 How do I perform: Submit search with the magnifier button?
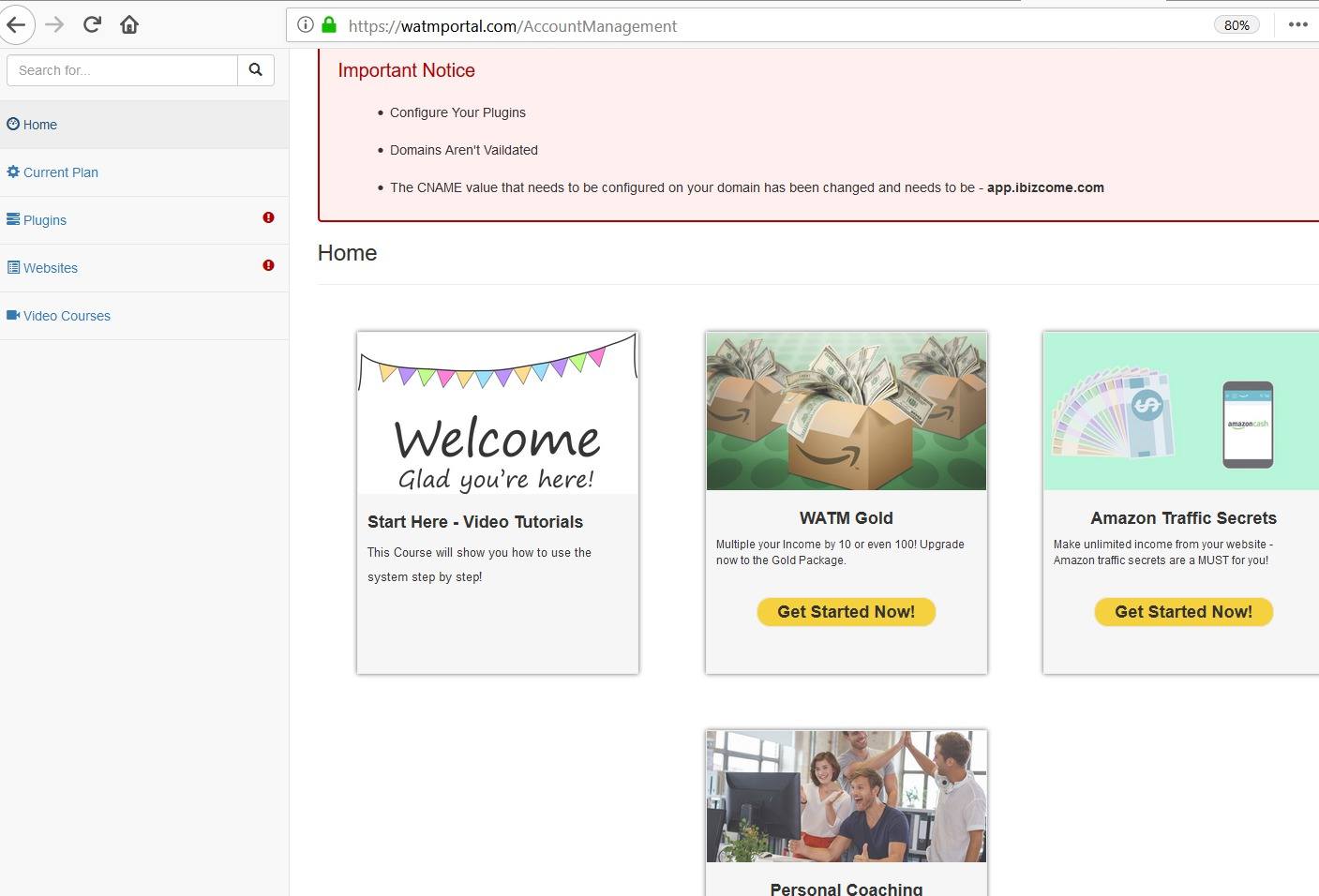point(256,70)
